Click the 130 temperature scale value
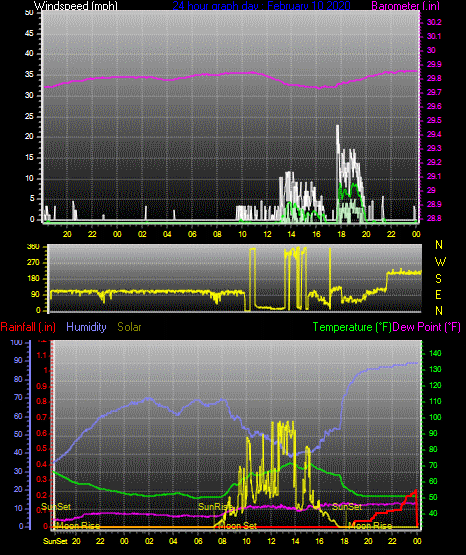The image size is (466, 555). click(435, 369)
